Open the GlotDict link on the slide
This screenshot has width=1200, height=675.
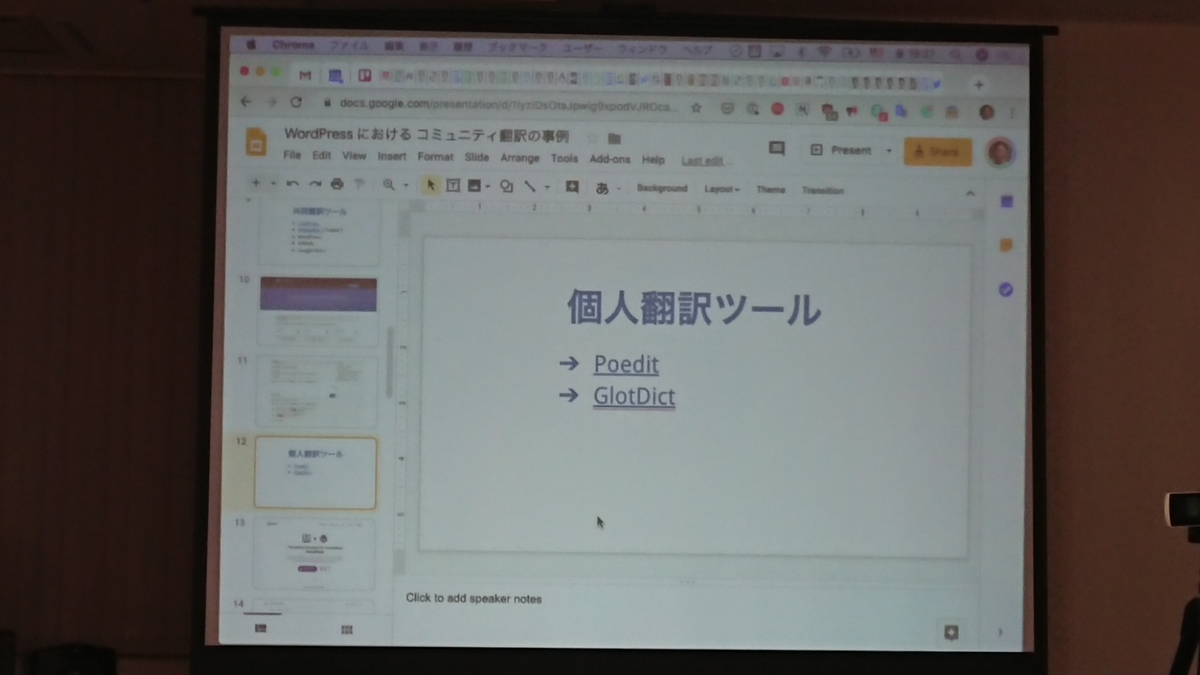point(634,396)
